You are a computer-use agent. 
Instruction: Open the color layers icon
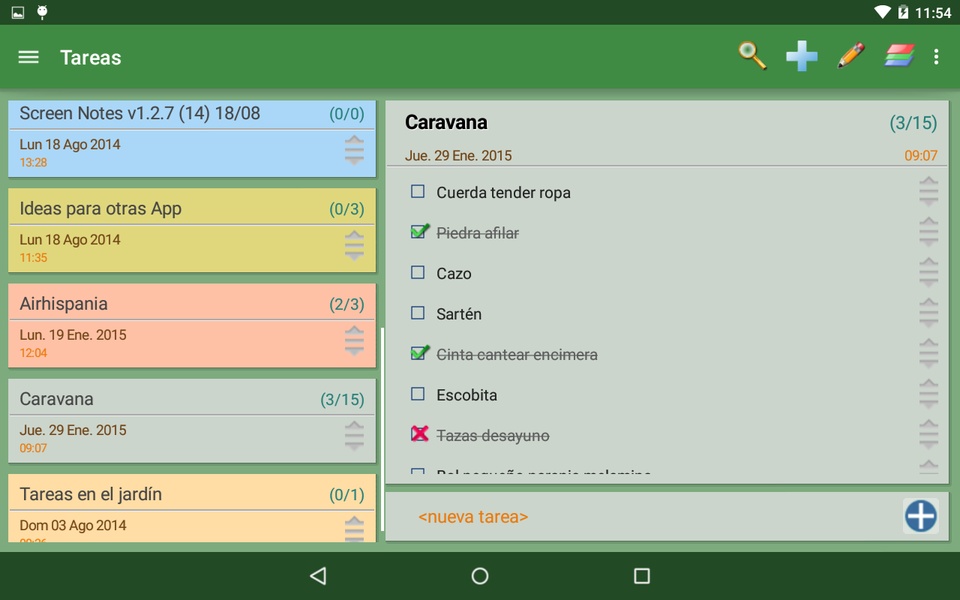tap(899, 56)
